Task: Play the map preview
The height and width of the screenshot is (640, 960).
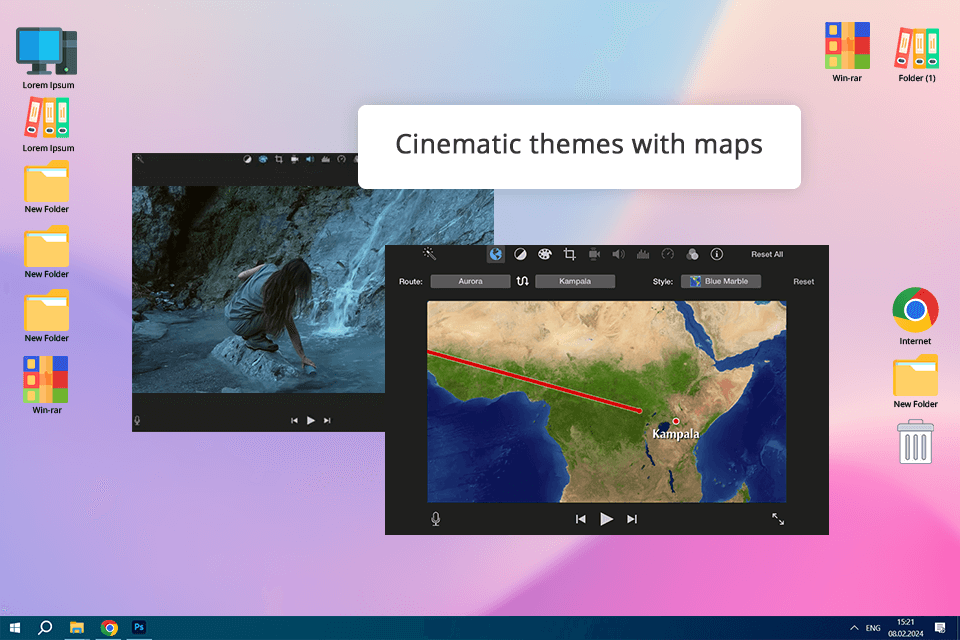Action: click(606, 519)
